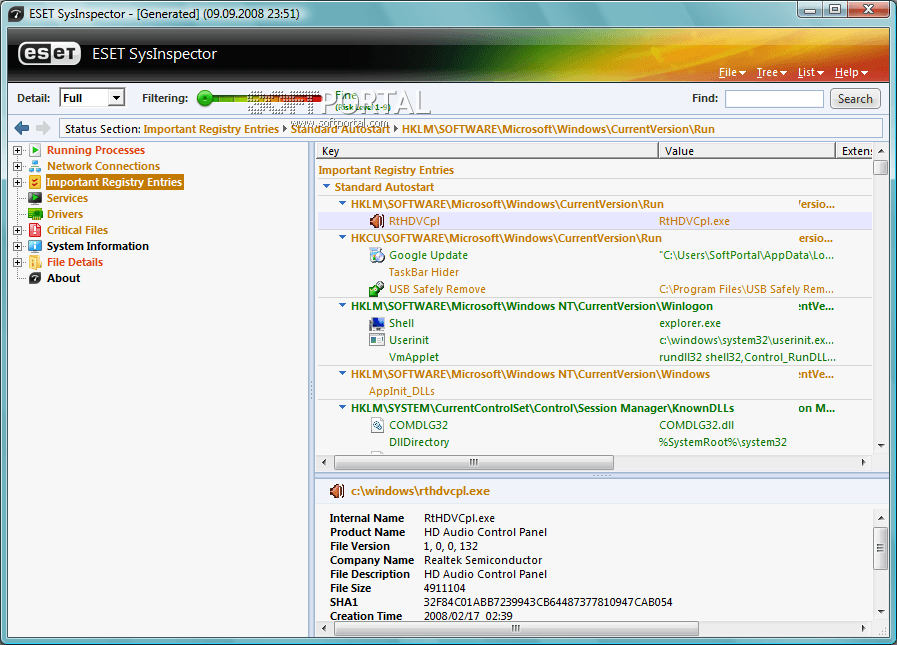Click Important Registry Entries breadcrumb link
This screenshot has height=645, width=897.
click(x=211, y=129)
